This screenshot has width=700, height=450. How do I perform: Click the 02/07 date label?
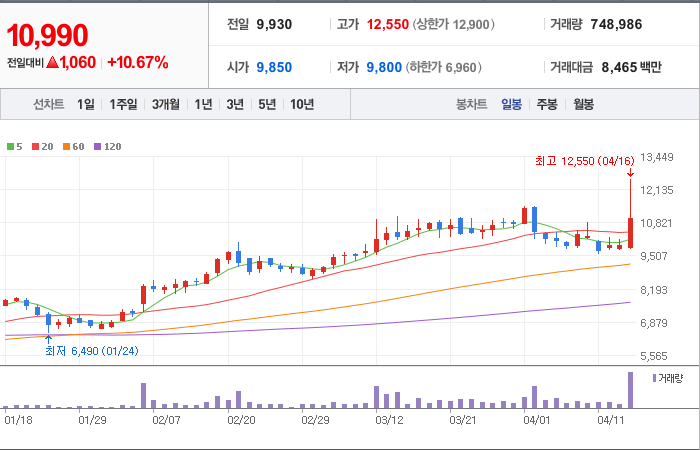pyautogui.click(x=167, y=421)
